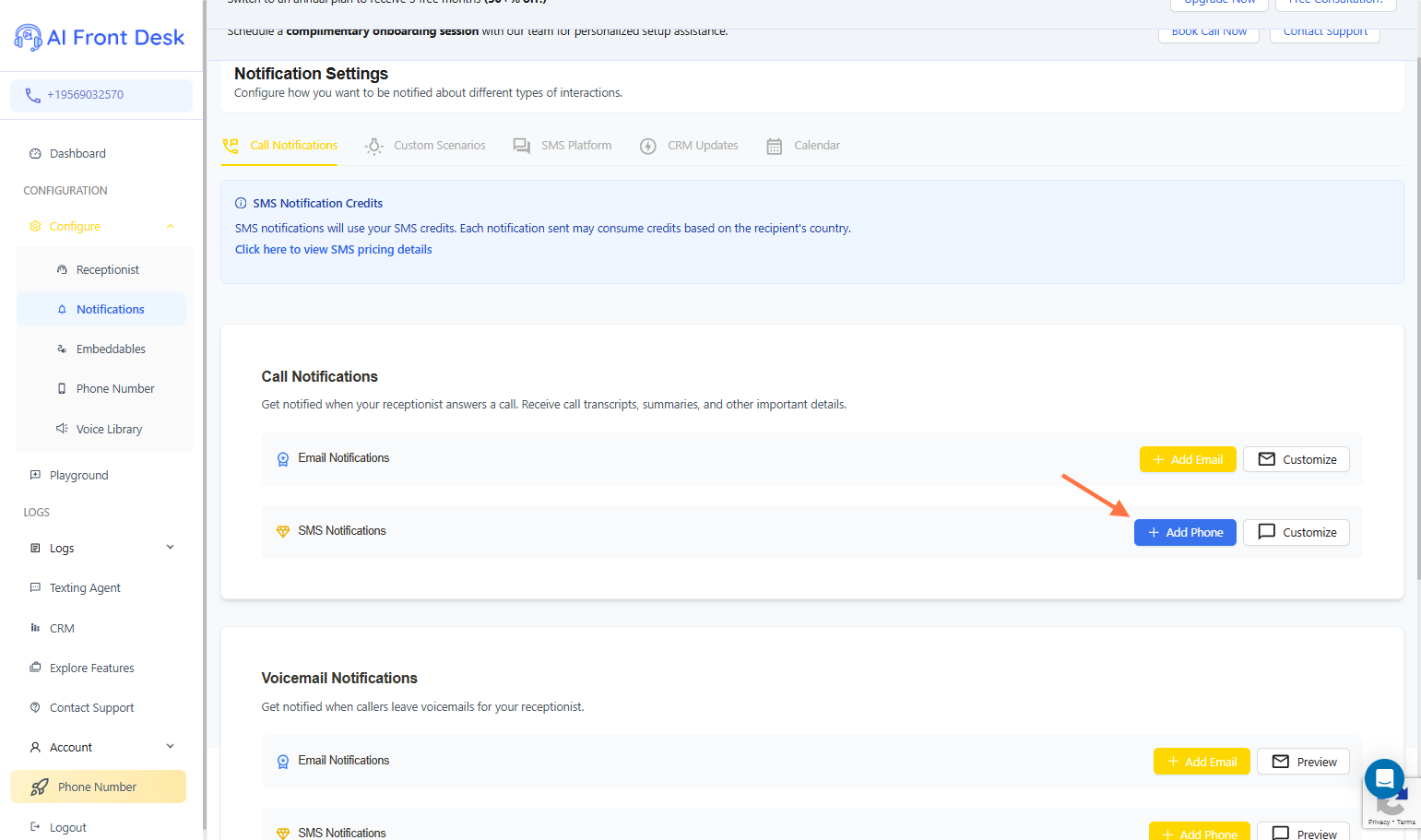Click the SMS Notification Credits info icon

241,204
